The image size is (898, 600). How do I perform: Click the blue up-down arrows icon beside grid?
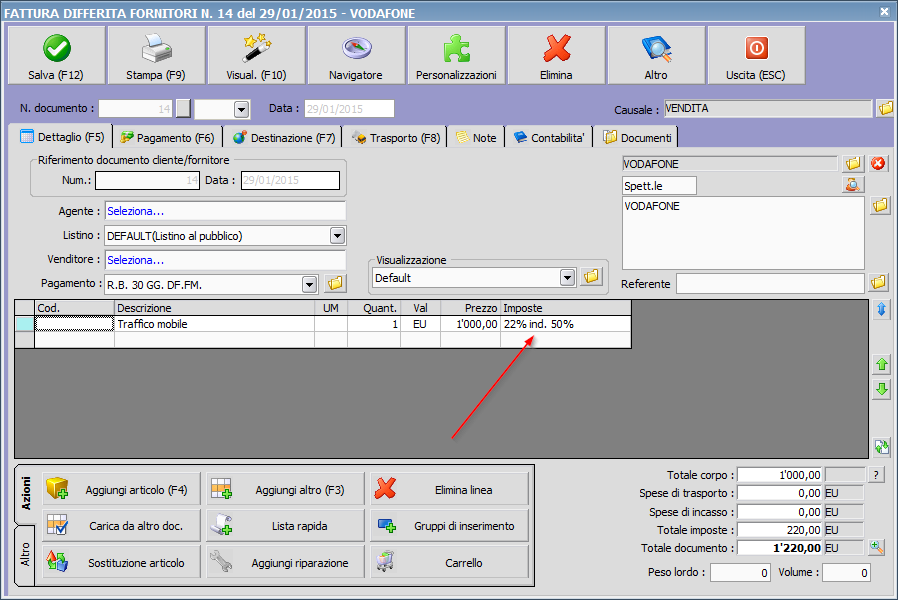881,309
